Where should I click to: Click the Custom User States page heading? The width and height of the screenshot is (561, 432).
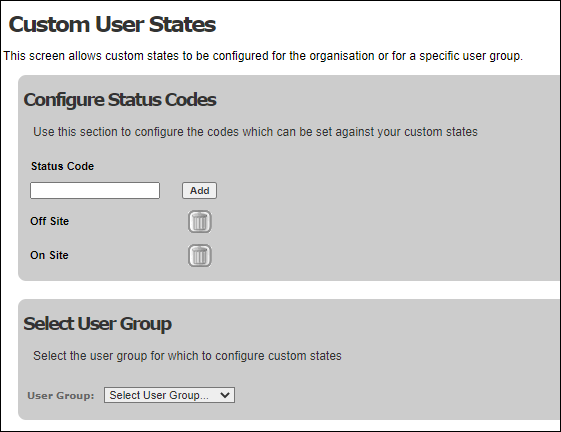tap(112, 24)
